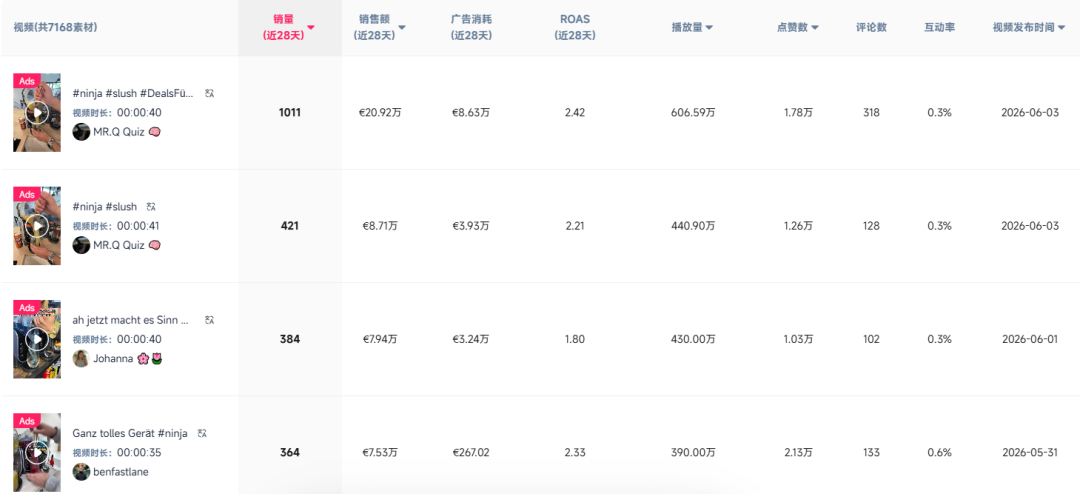The width and height of the screenshot is (1080, 494).
Task: Open the Johanna creator name
Action: pos(113,358)
